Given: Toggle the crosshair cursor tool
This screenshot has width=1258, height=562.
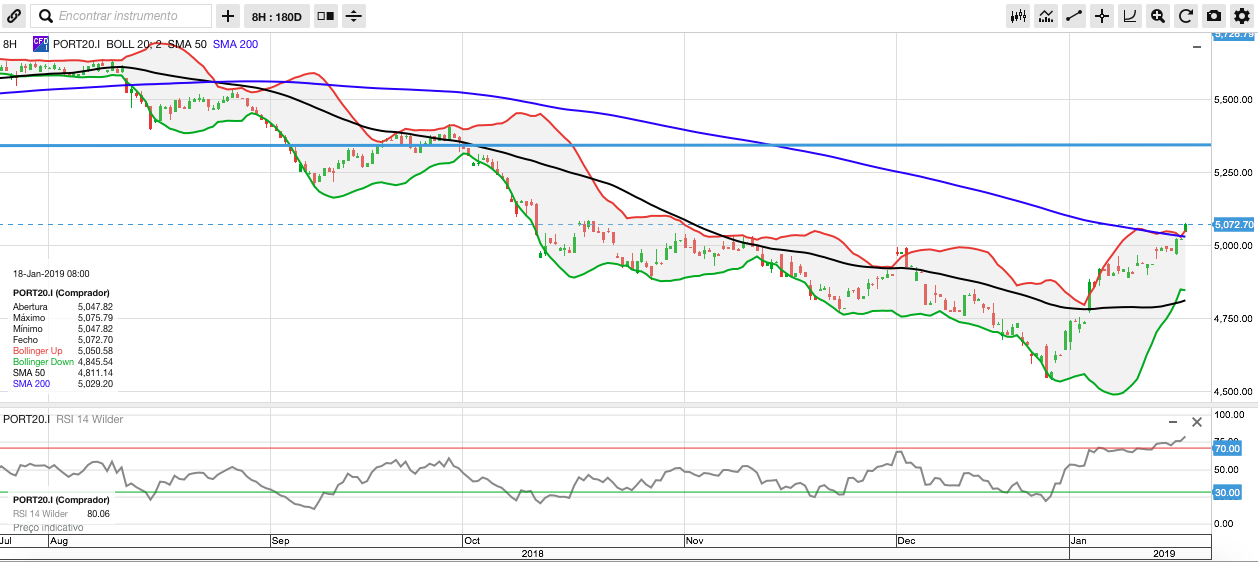Looking at the screenshot, I should [x=1103, y=16].
